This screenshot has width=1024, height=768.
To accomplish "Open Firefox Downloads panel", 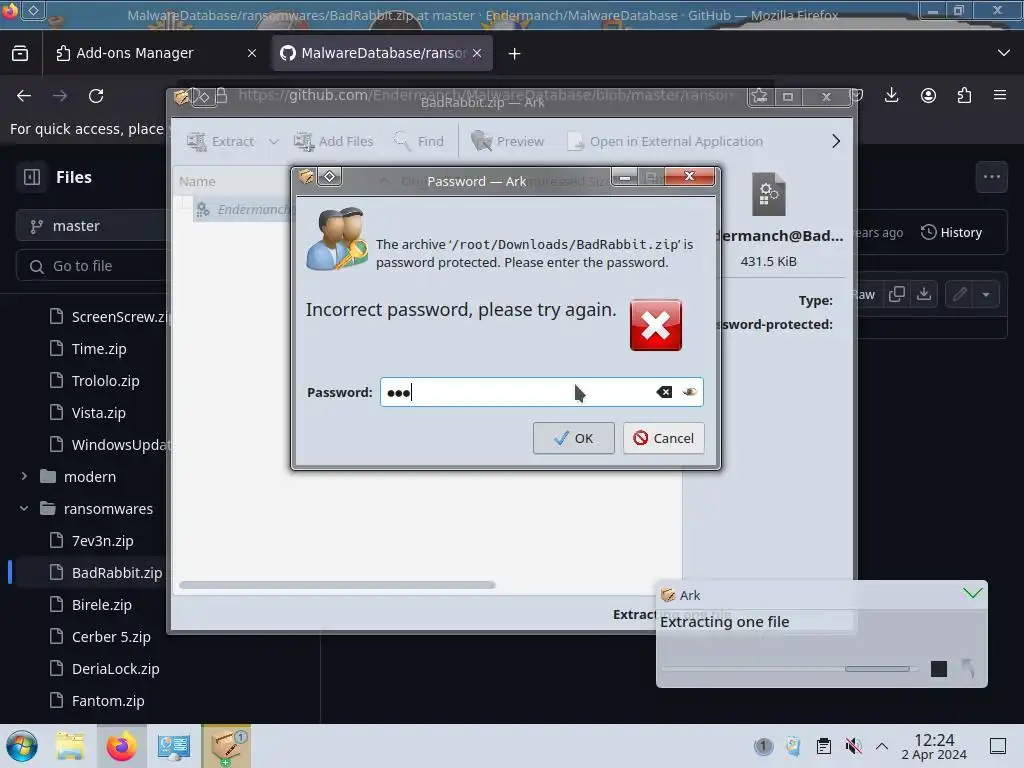I will tap(891, 95).
